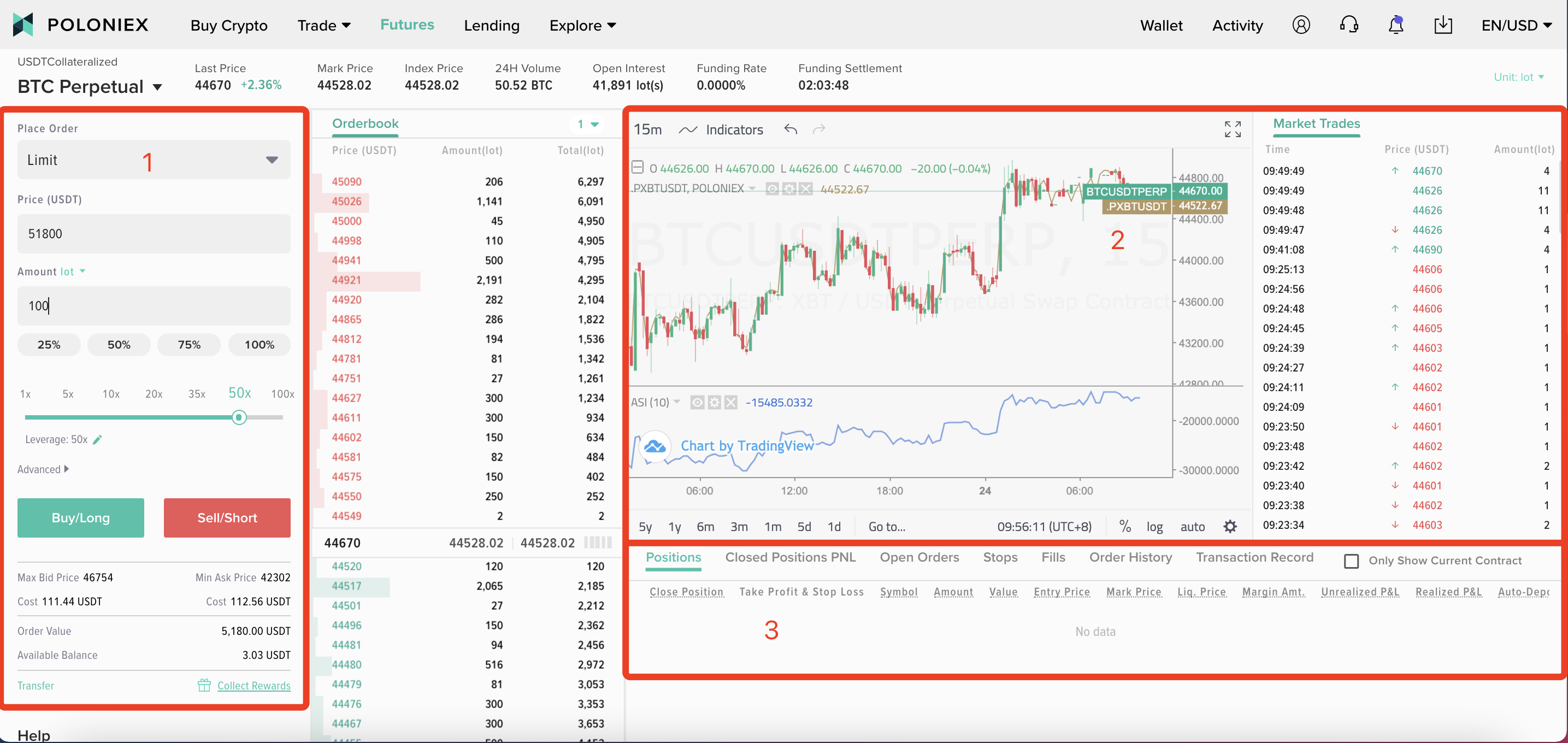The width and height of the screenshot is (1568, 743).
Task: Select the 5d chart range
Action: [804, 527]
